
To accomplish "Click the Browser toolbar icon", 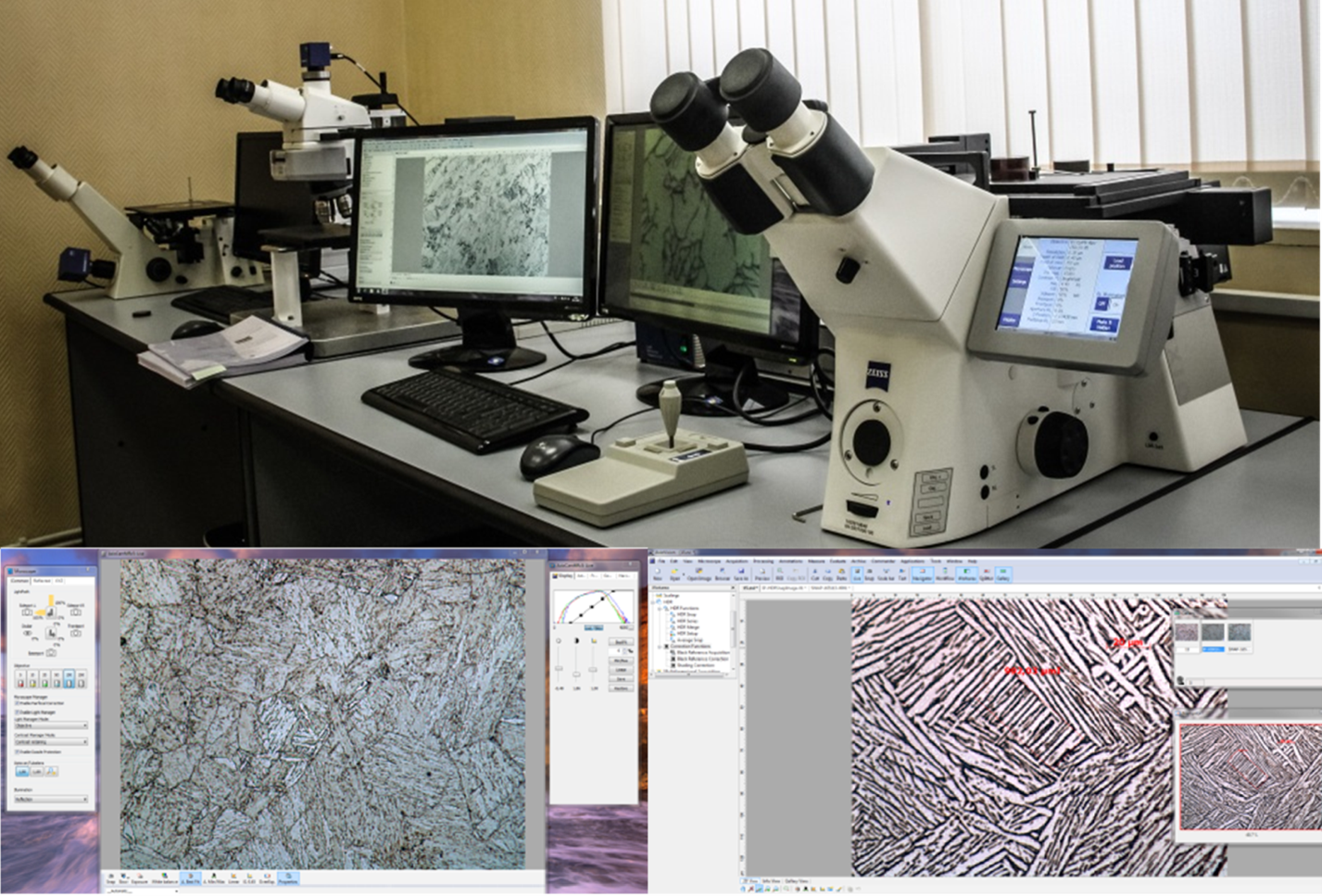I will pos(723,574).
